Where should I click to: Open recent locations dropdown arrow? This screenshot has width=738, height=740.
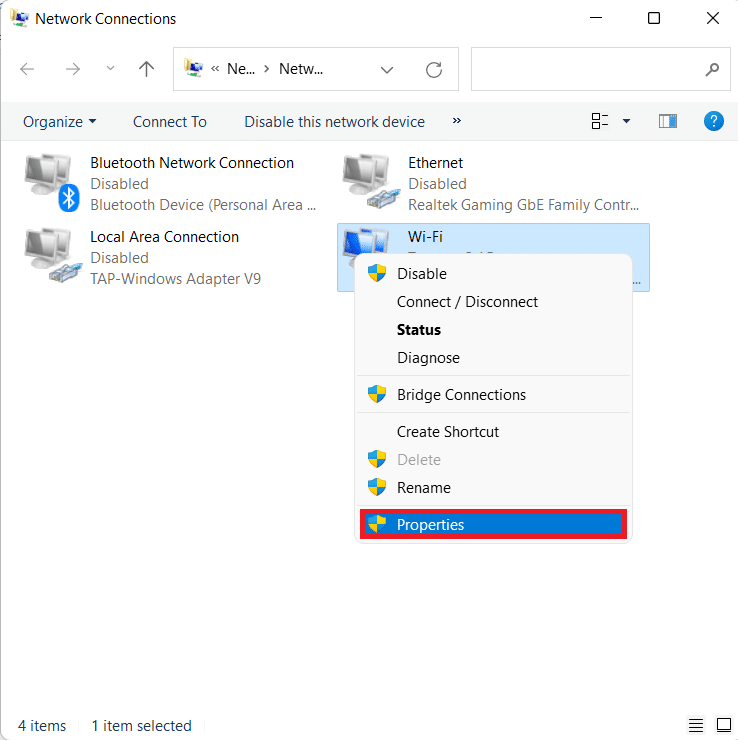tap(110, 69)
